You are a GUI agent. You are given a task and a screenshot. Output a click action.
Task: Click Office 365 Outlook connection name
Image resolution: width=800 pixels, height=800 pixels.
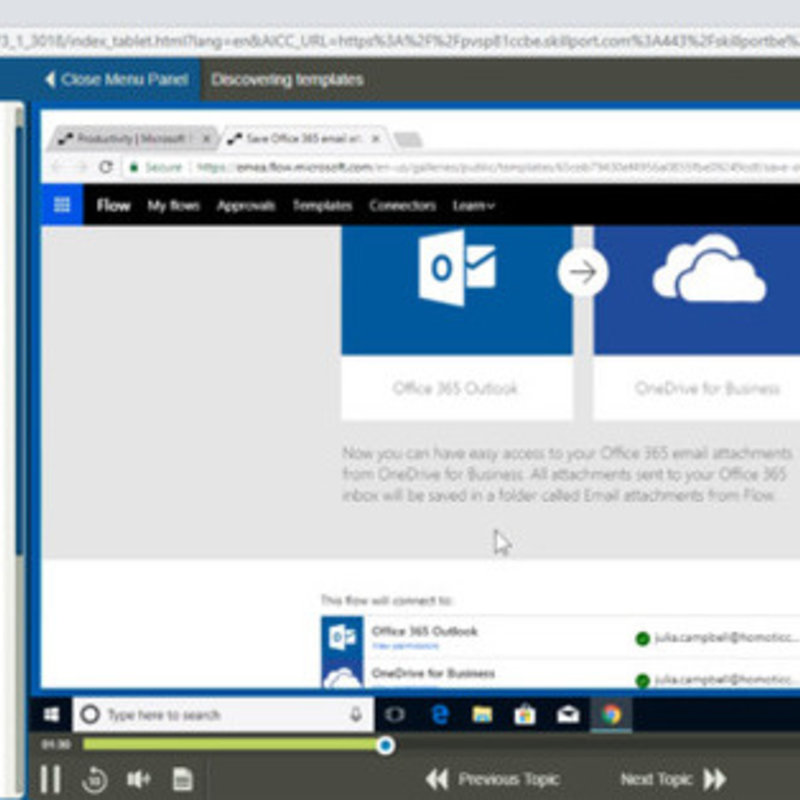(424, 632)
